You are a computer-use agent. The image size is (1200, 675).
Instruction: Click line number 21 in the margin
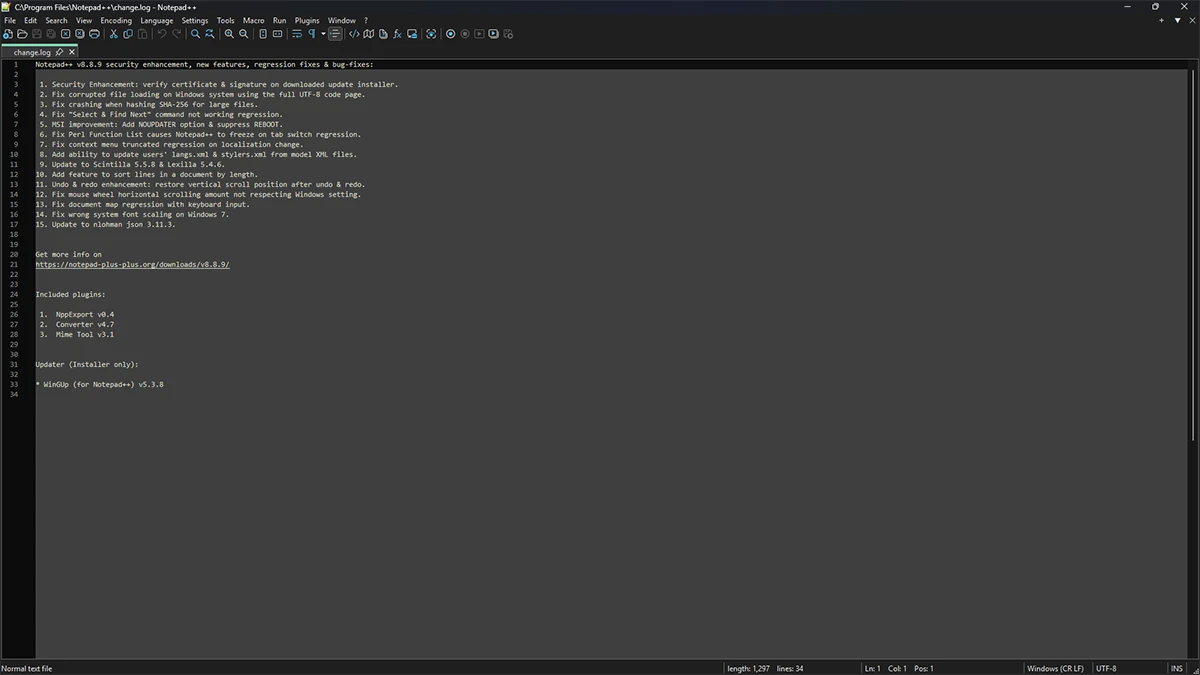tap(15, 264)
